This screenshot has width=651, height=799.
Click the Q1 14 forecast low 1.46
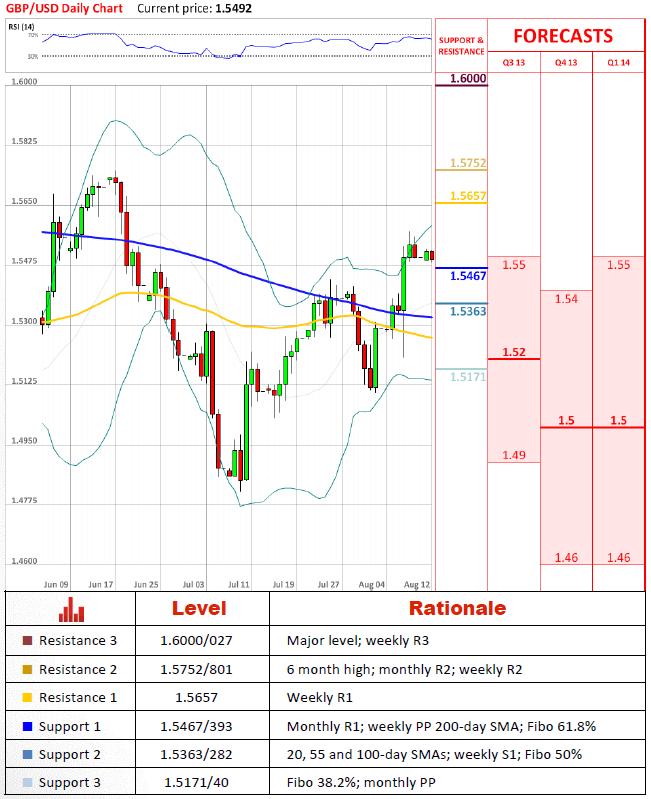[x=618, y=558]
